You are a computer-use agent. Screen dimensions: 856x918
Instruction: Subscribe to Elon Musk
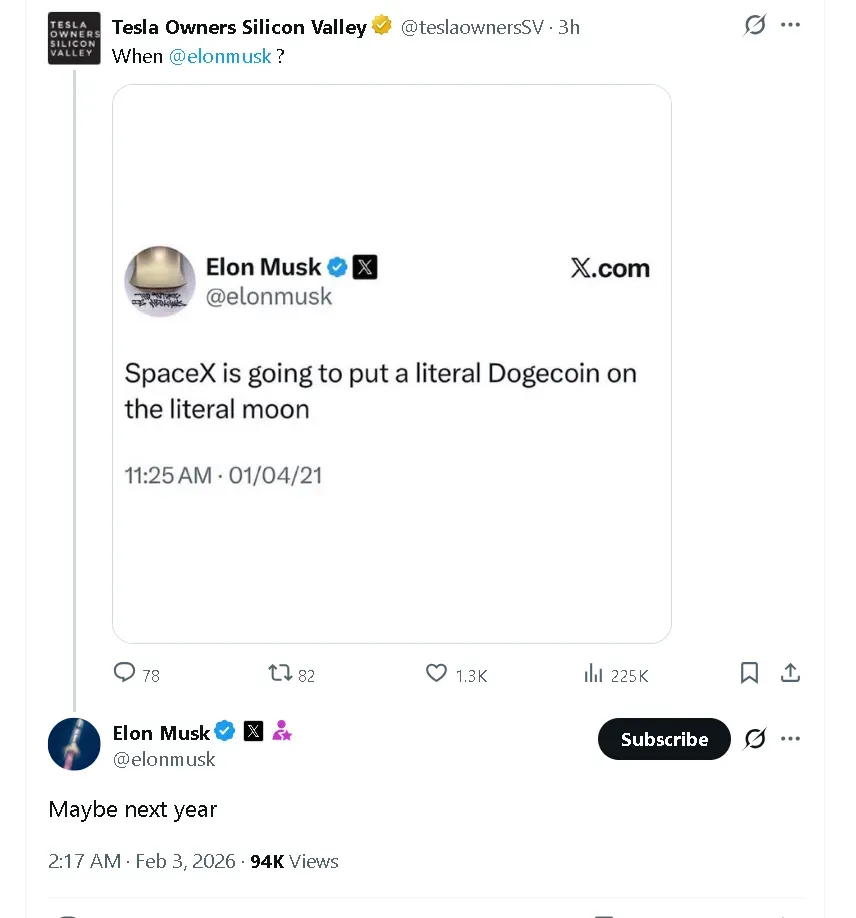click(663, 739)
